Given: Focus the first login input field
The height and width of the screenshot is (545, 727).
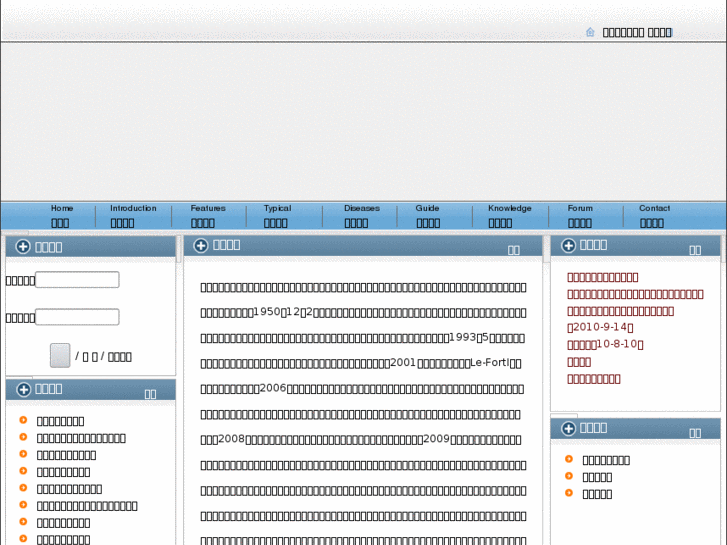Looking at the screenshot, I should coord(77,280).
